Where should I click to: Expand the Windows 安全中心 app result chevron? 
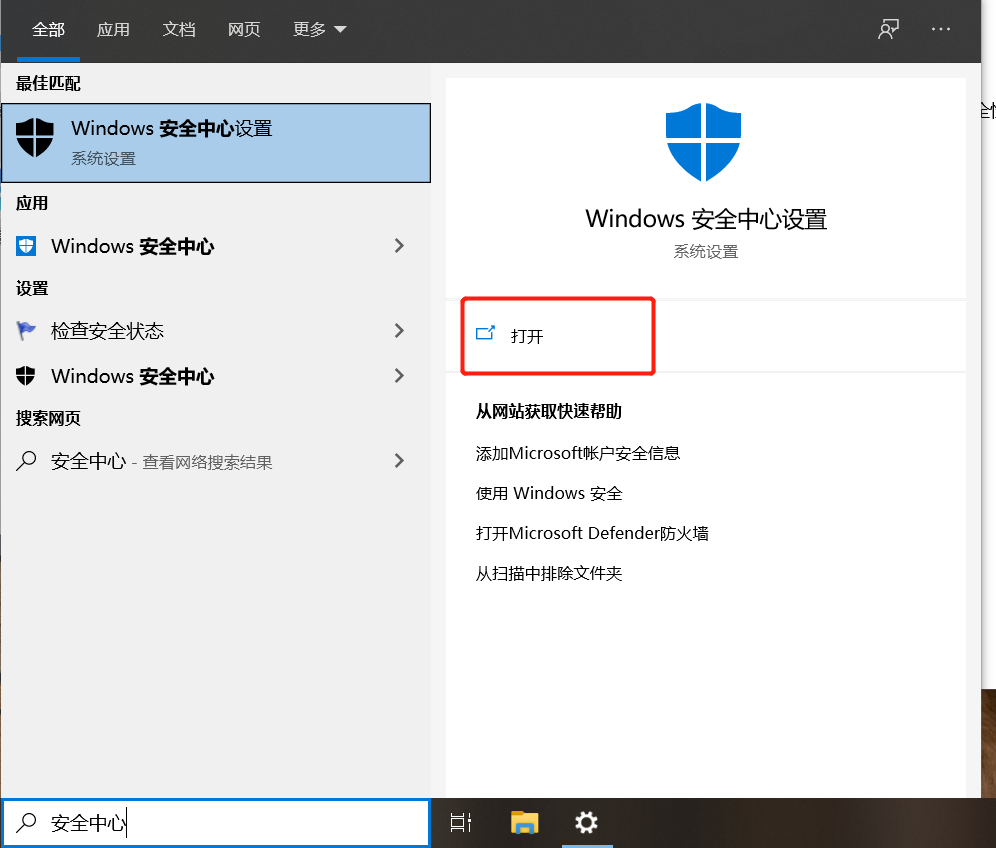coord(399,246)
